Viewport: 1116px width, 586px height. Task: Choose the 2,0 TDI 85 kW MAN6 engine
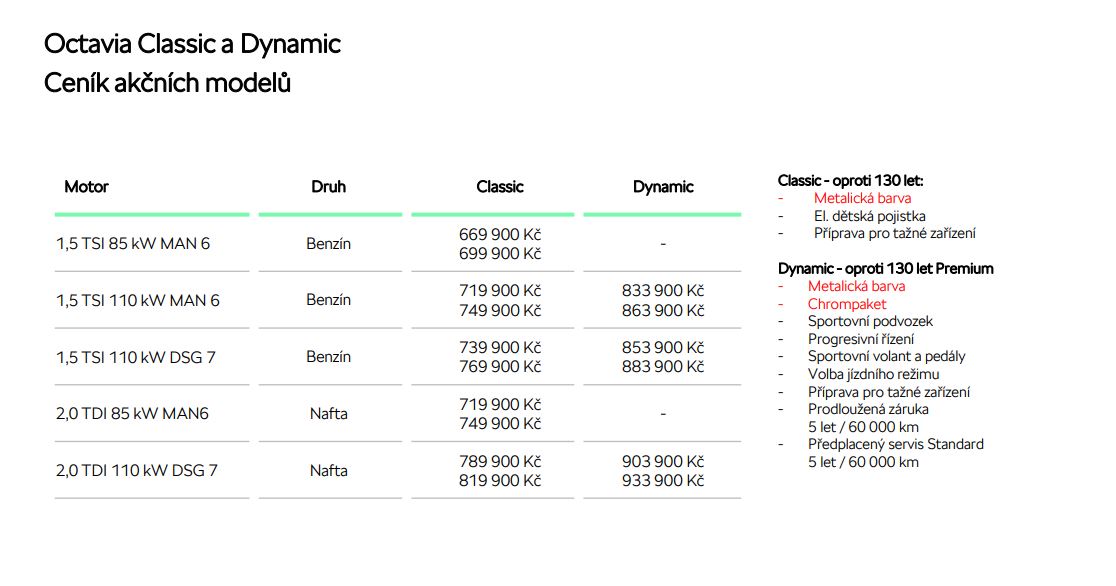click(132, 413)
